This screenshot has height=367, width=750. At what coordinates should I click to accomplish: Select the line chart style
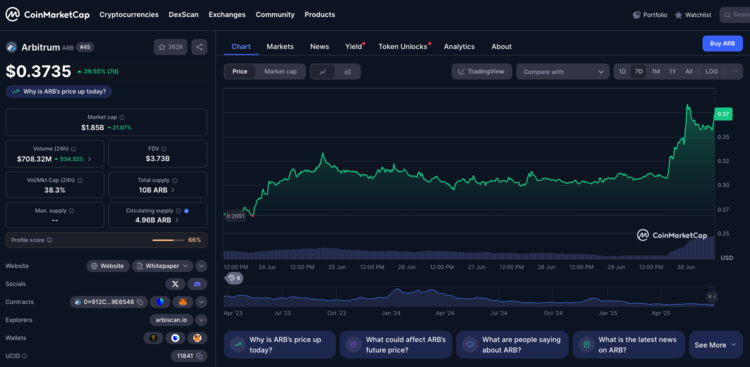pos(323,72)
